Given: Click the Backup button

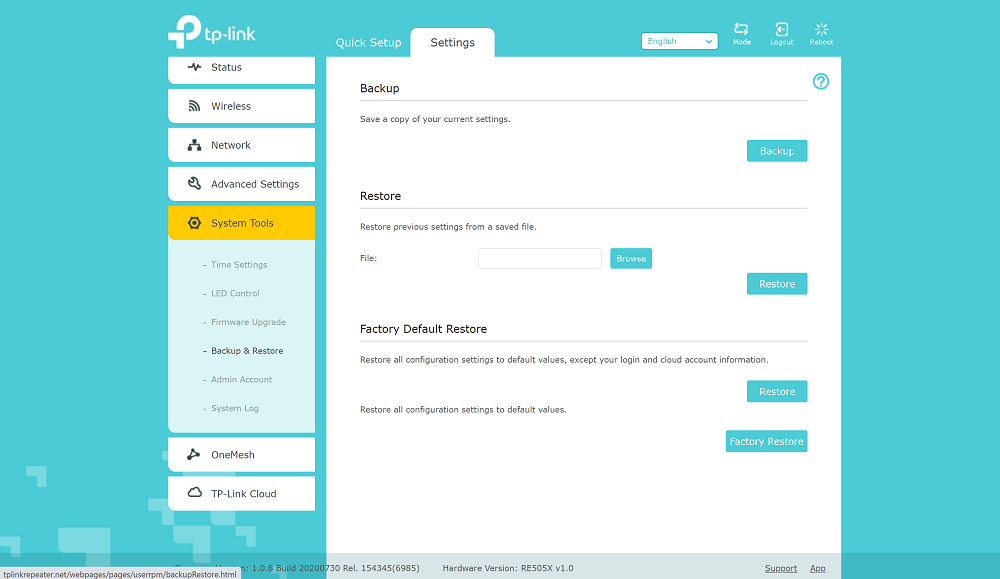Looking at the screenshot, I should point(777,150).
